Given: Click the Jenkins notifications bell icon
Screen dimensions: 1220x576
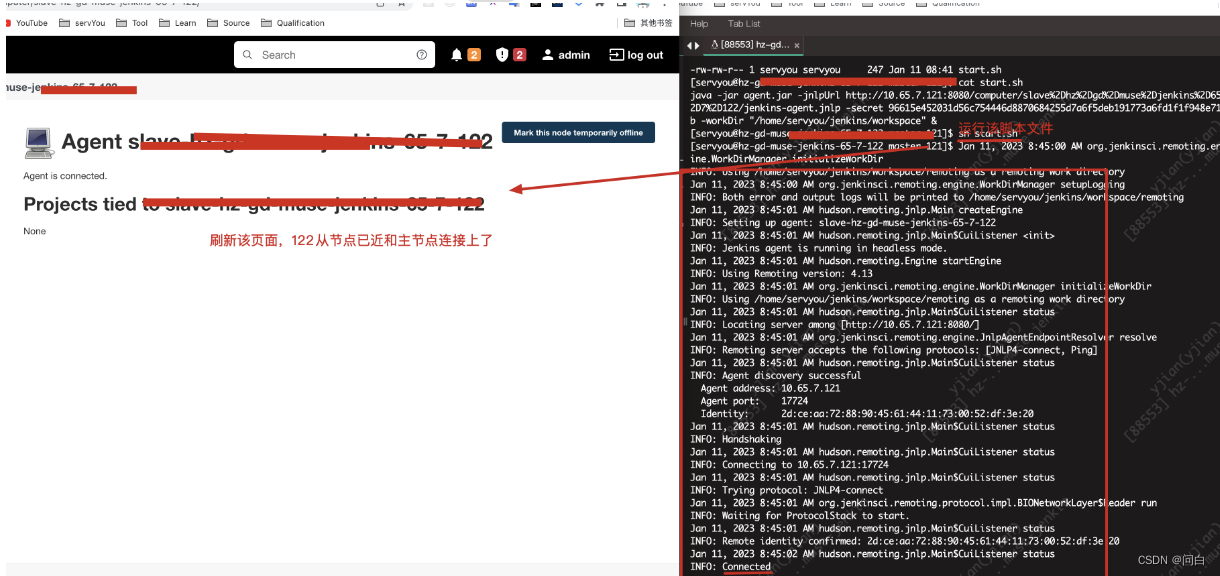Looking at the screenshot, I should [x=457, y=55].
